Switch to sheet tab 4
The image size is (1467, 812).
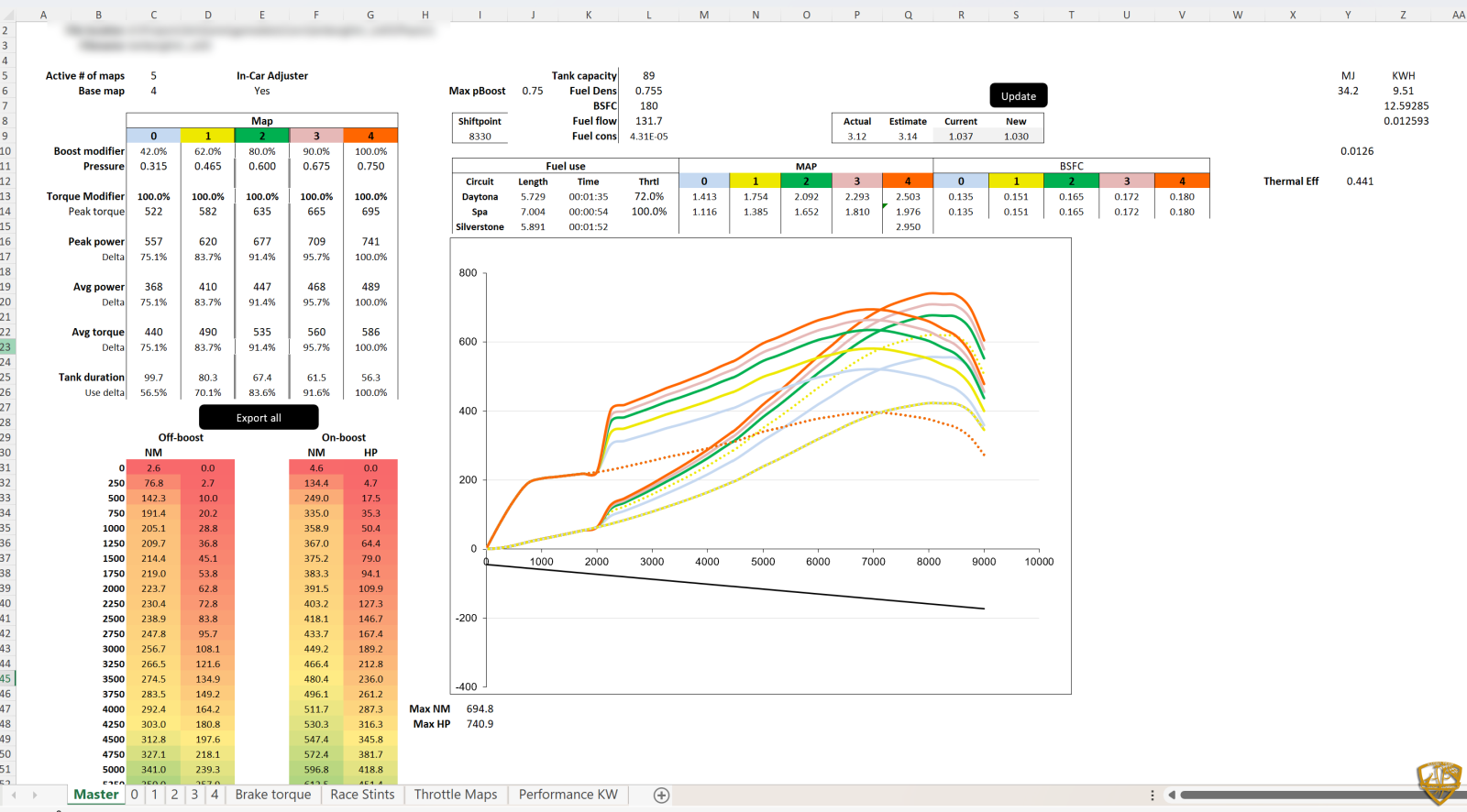(215, 795)
